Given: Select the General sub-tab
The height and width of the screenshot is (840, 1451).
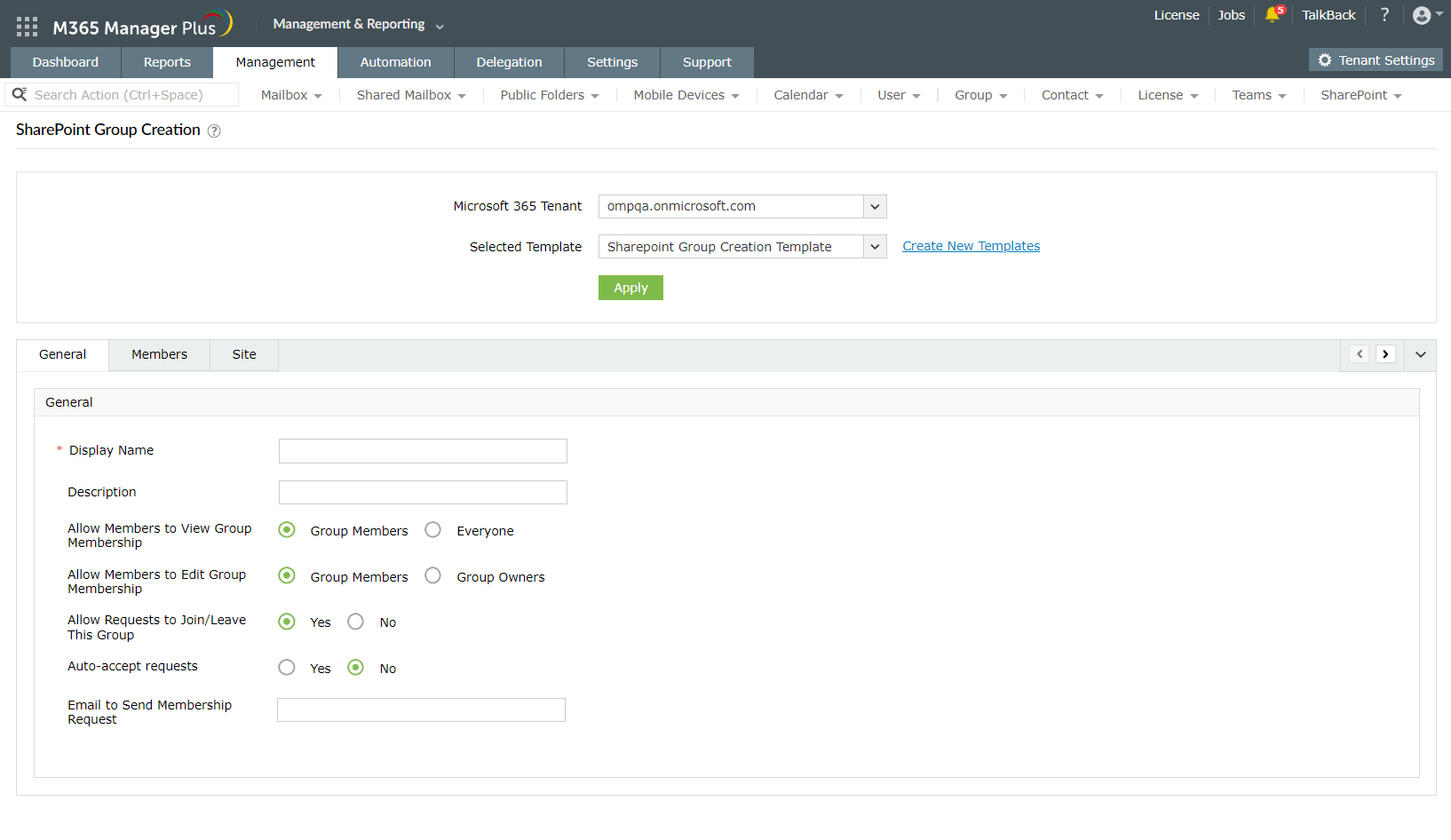Looking at the screenshot, I should [63, 354].
